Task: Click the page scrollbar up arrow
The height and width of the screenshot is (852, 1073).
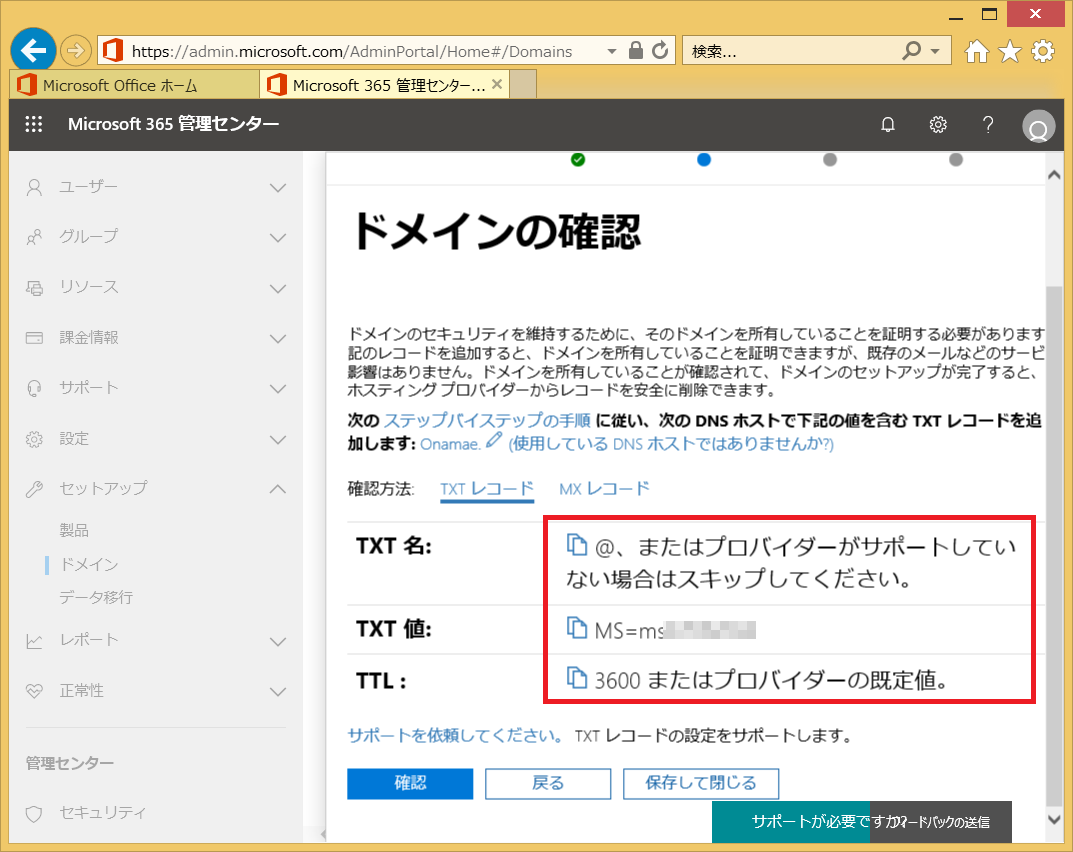Action: [x=1055, y=175]
